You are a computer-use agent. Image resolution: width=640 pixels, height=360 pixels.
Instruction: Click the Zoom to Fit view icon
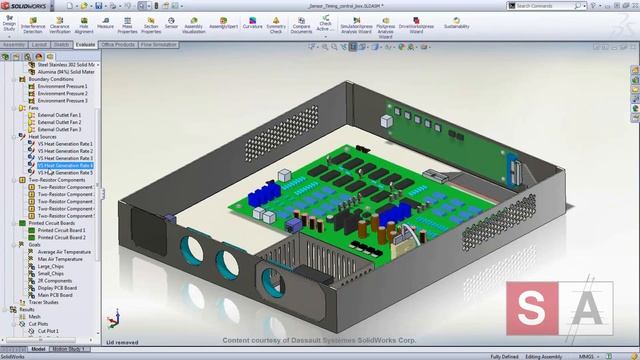coord(325,47)
